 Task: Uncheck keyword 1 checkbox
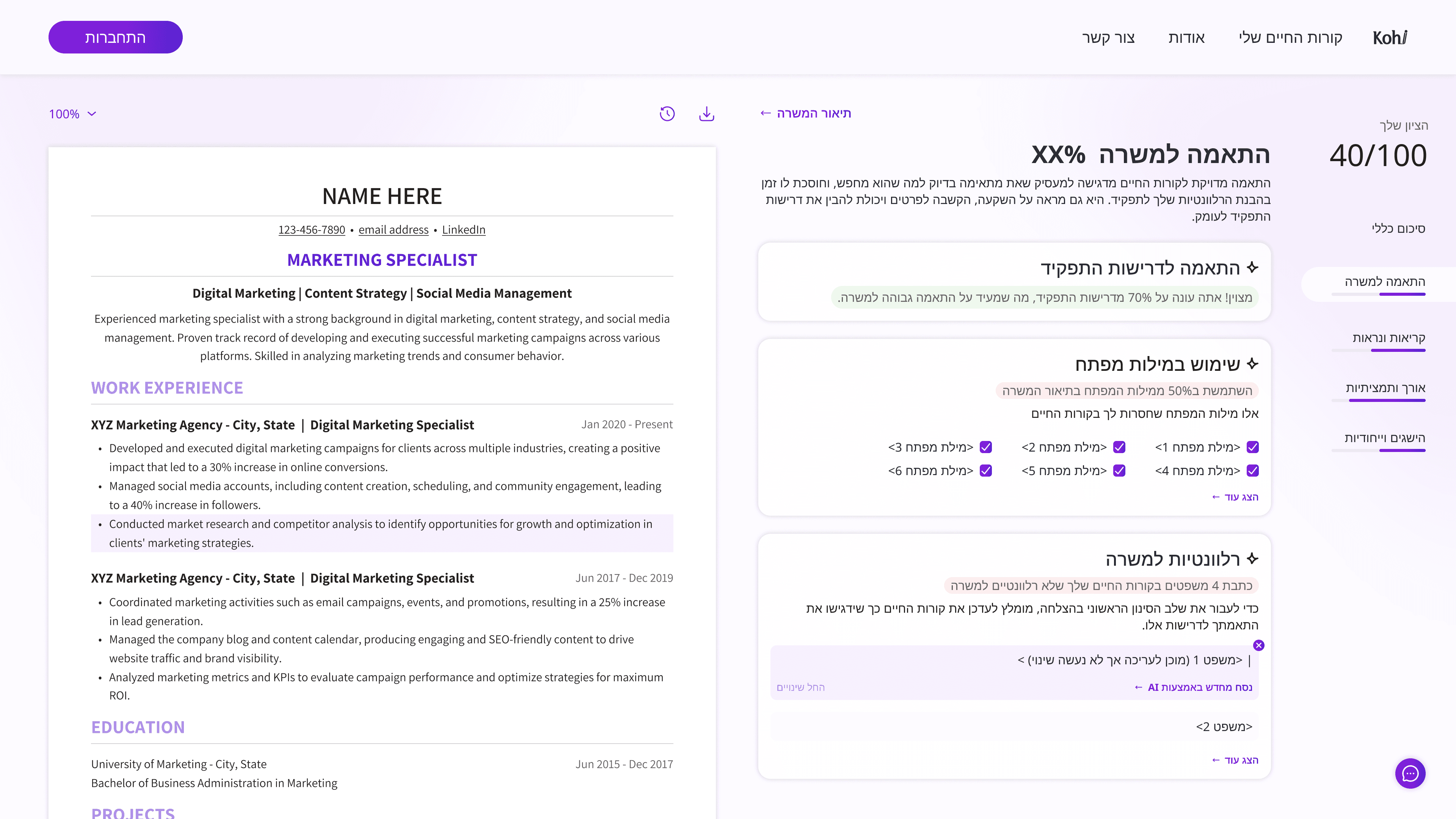tap(1252, 447)
